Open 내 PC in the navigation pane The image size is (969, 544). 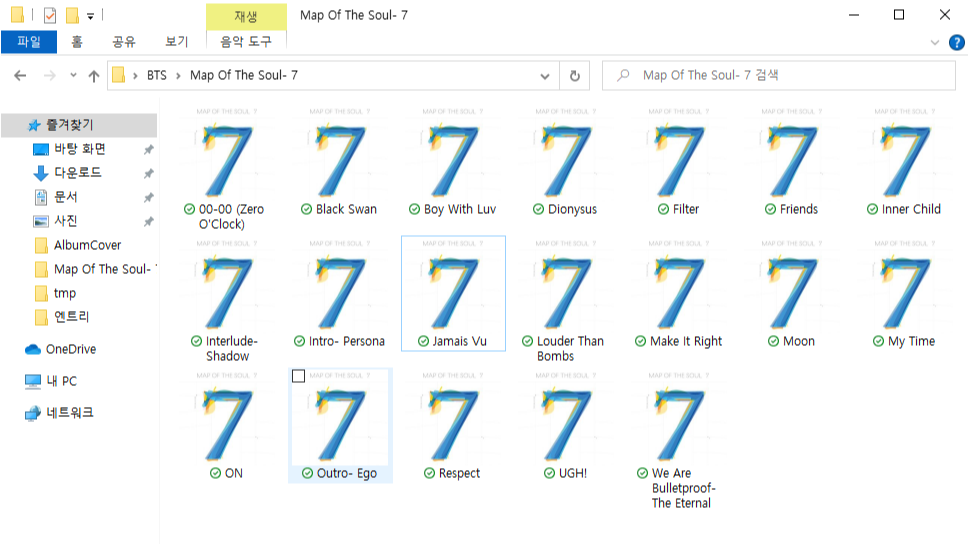(51, 381)
